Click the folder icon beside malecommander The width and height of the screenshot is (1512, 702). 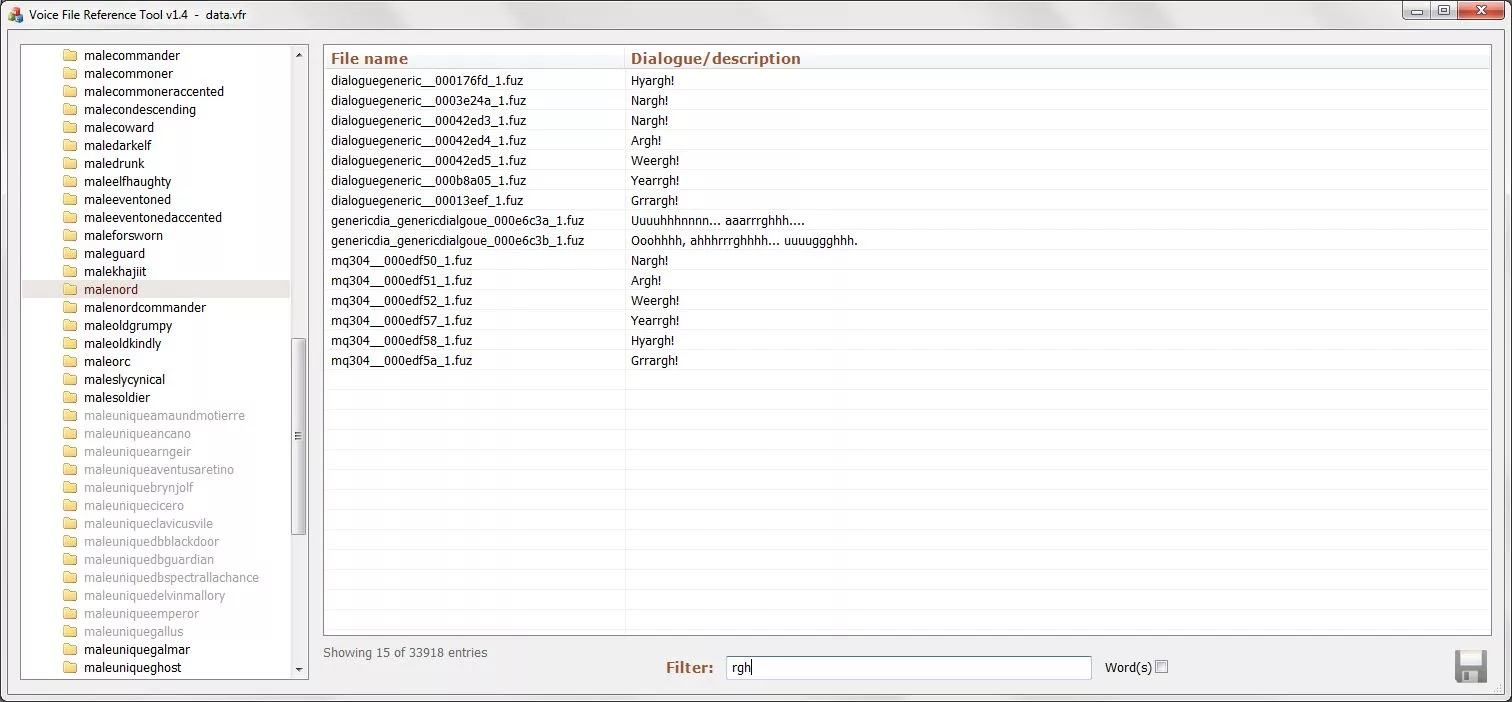tap(70, 56)
